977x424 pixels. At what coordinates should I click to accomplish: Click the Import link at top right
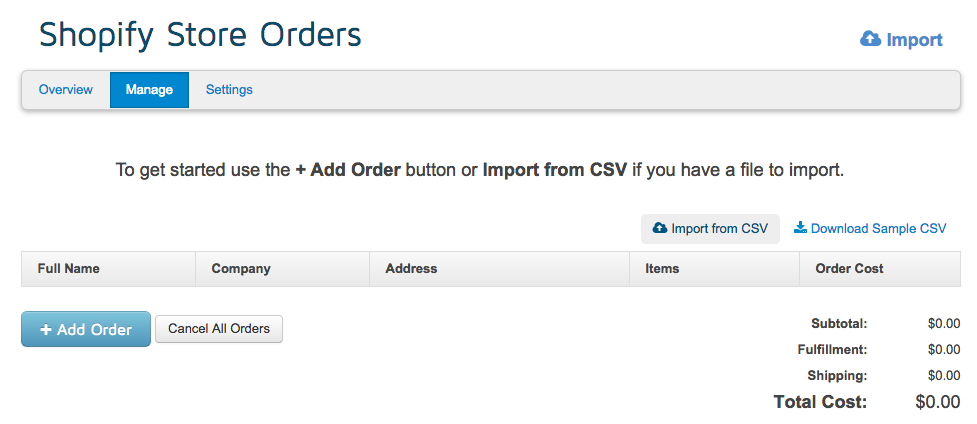(914, 40)
